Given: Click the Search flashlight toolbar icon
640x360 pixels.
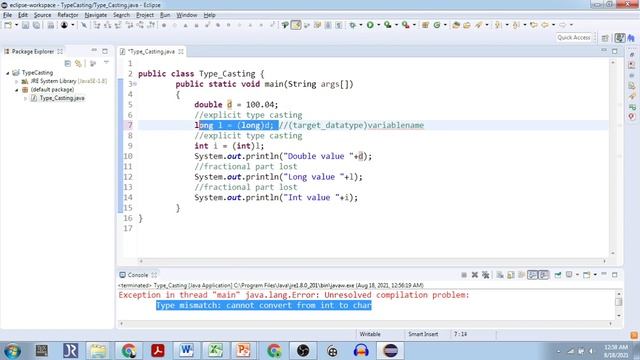Looking at the screenshot, I should 478,25.
